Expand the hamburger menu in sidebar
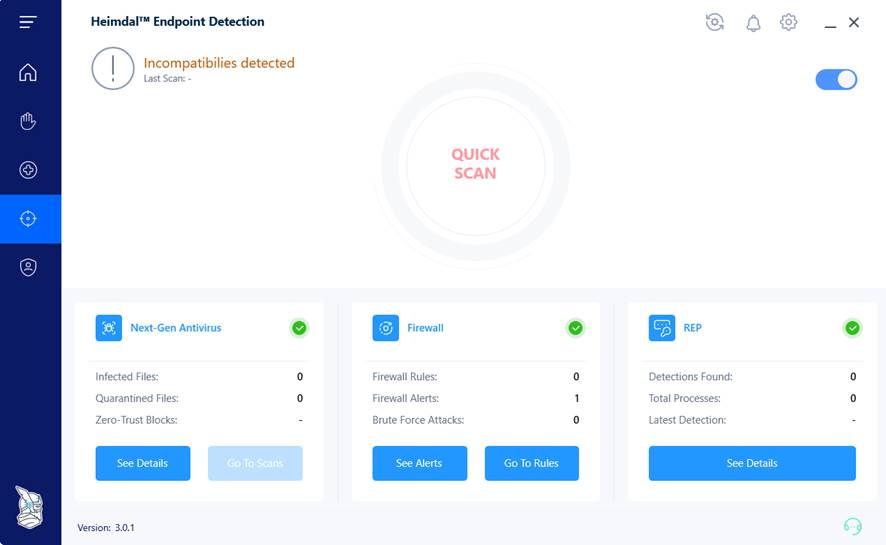The height and width of the screenshot is (545, 886). click(28, 22)
